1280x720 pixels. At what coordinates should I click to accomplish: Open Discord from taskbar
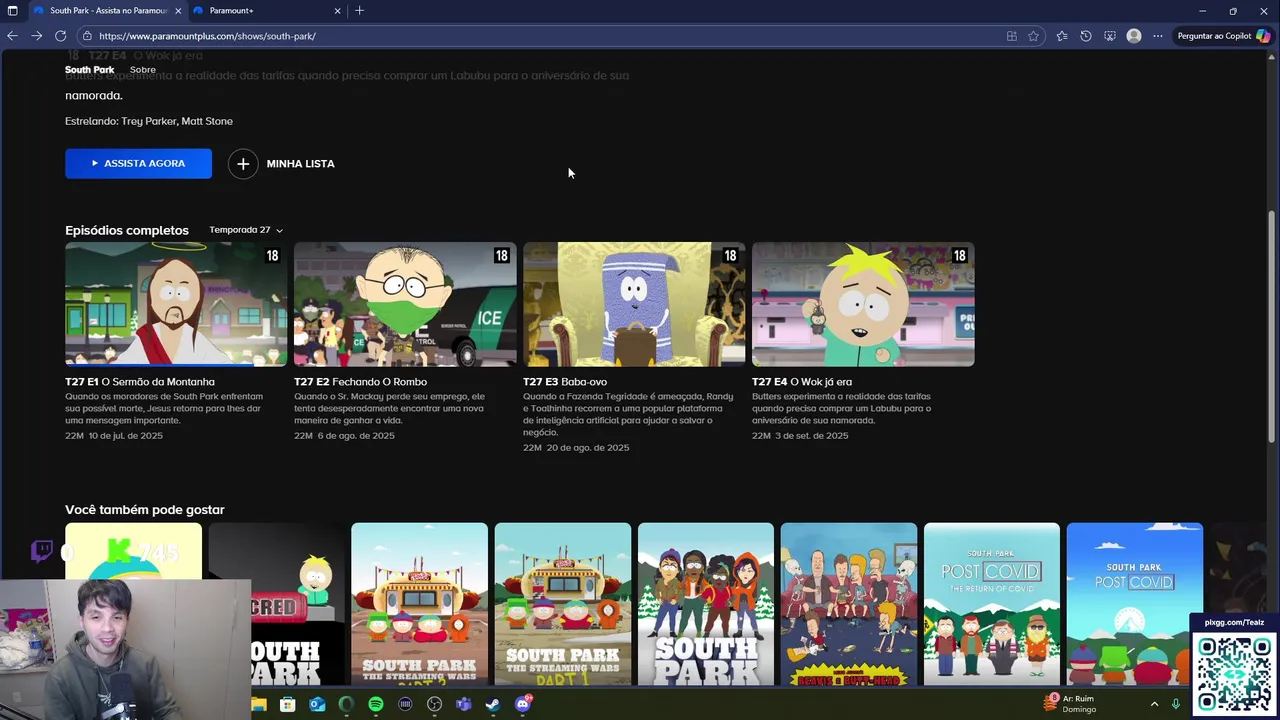pos(523,704)
